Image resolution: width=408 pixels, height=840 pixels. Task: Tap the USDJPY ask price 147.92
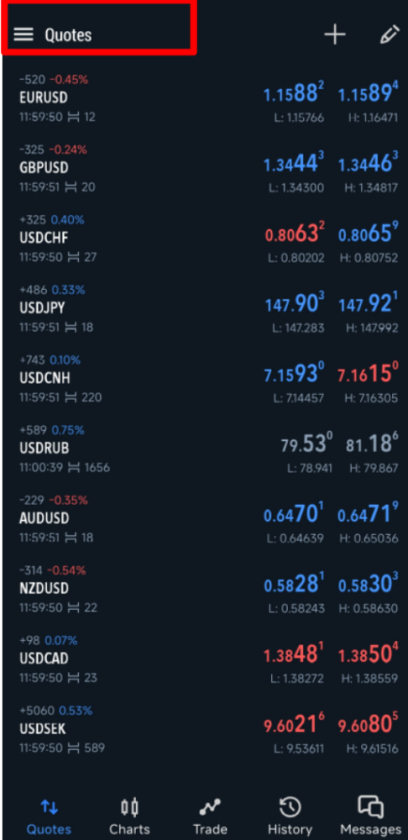[368, 304]
